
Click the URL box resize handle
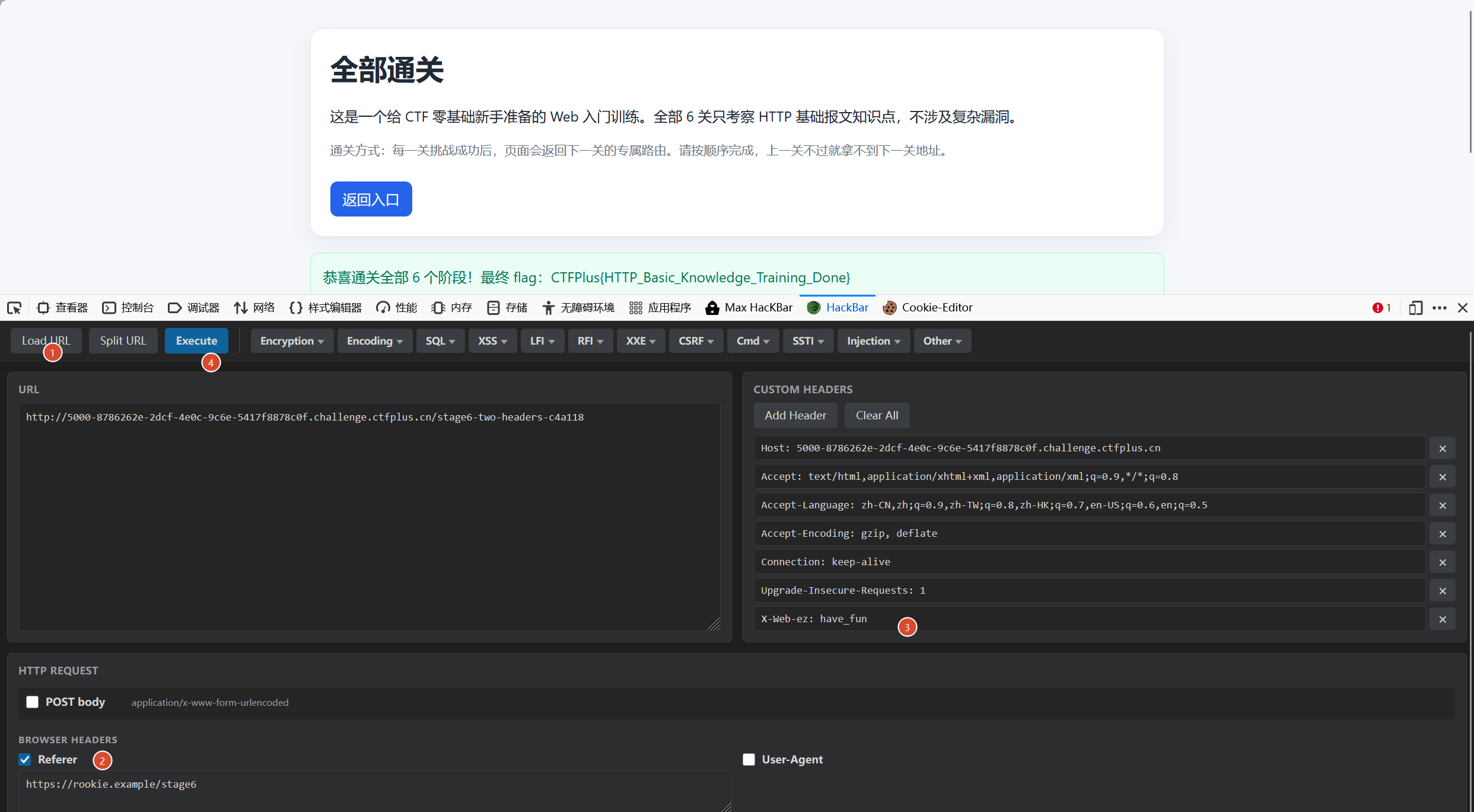[714, 624]
